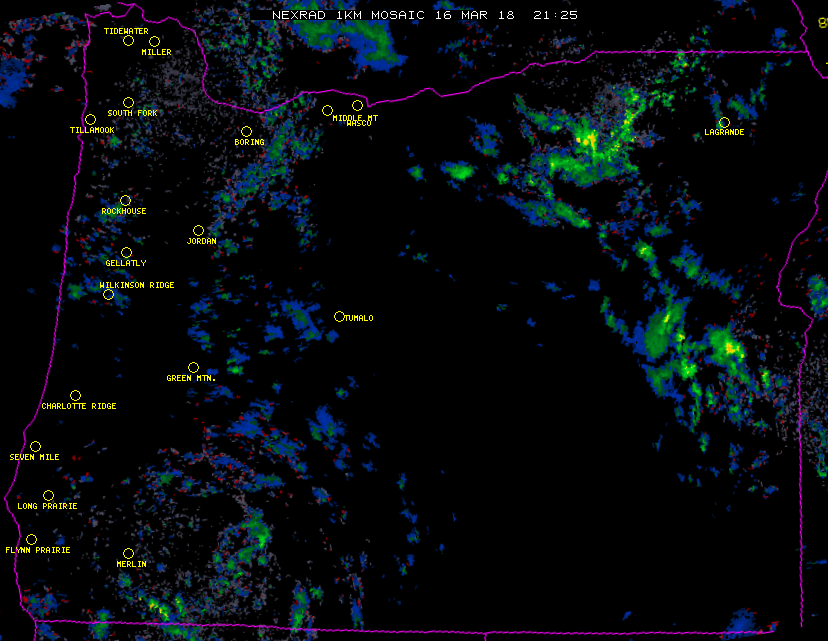Click the Wasco station circle
The height and width of the screenshot is (641, 828).
tap(357, 106)
